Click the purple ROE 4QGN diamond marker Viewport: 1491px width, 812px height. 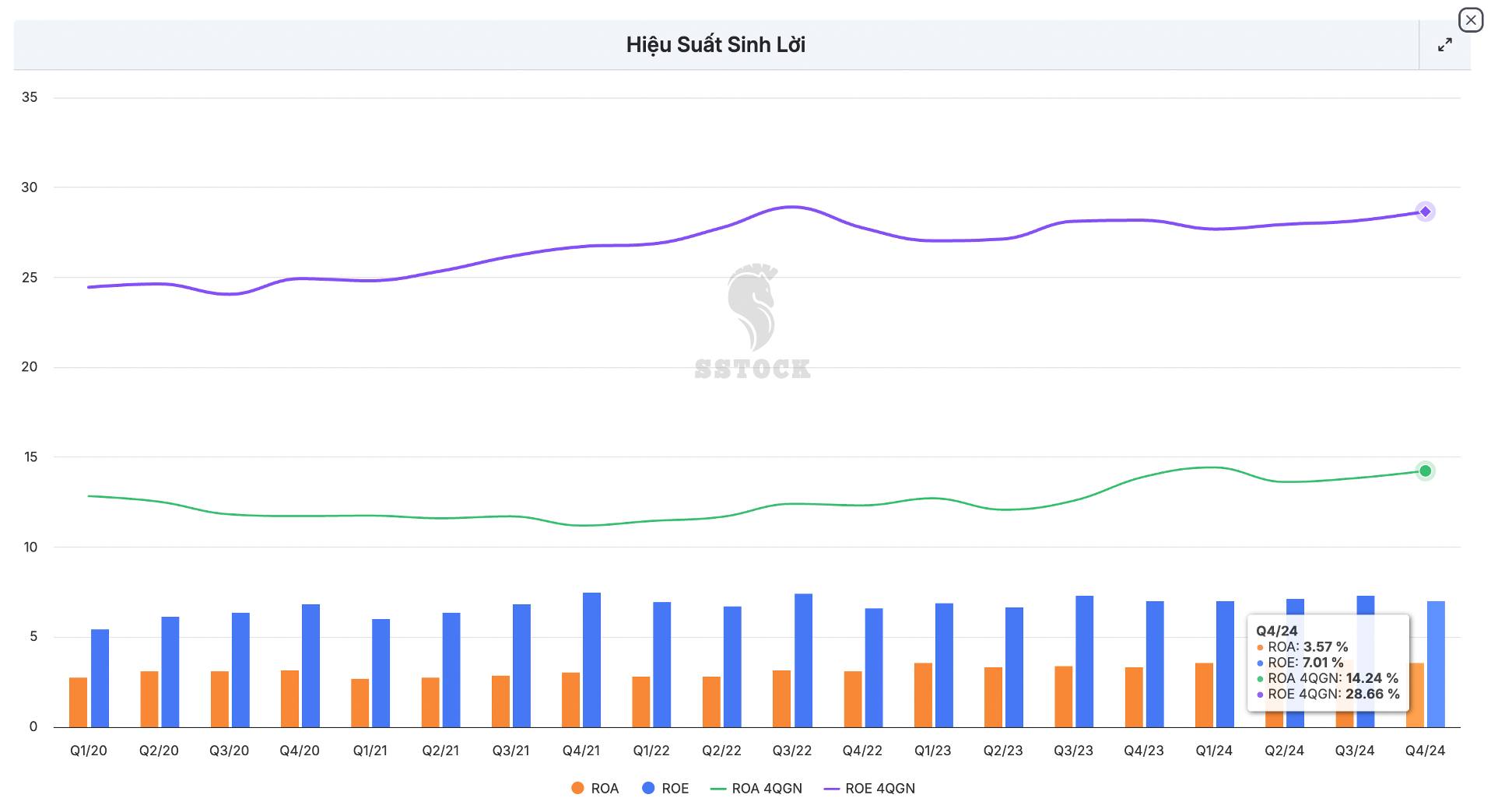tap(1425, 212)
